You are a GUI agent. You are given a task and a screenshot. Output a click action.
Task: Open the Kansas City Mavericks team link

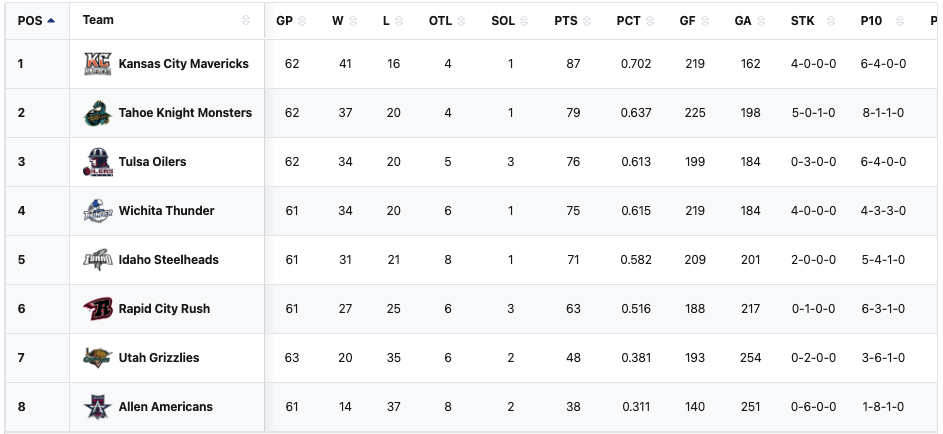point(183,64)
